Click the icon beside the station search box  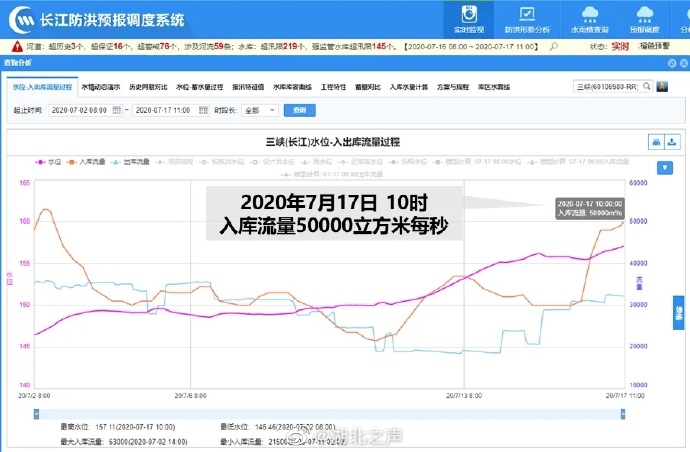point(662,88)
